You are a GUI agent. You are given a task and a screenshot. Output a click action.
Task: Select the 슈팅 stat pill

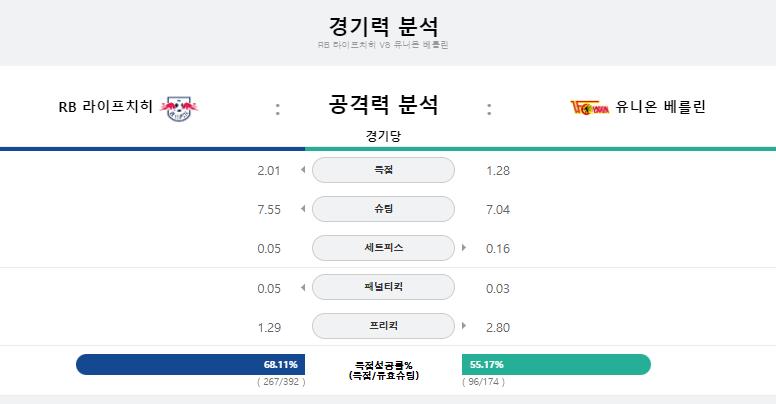384,209
